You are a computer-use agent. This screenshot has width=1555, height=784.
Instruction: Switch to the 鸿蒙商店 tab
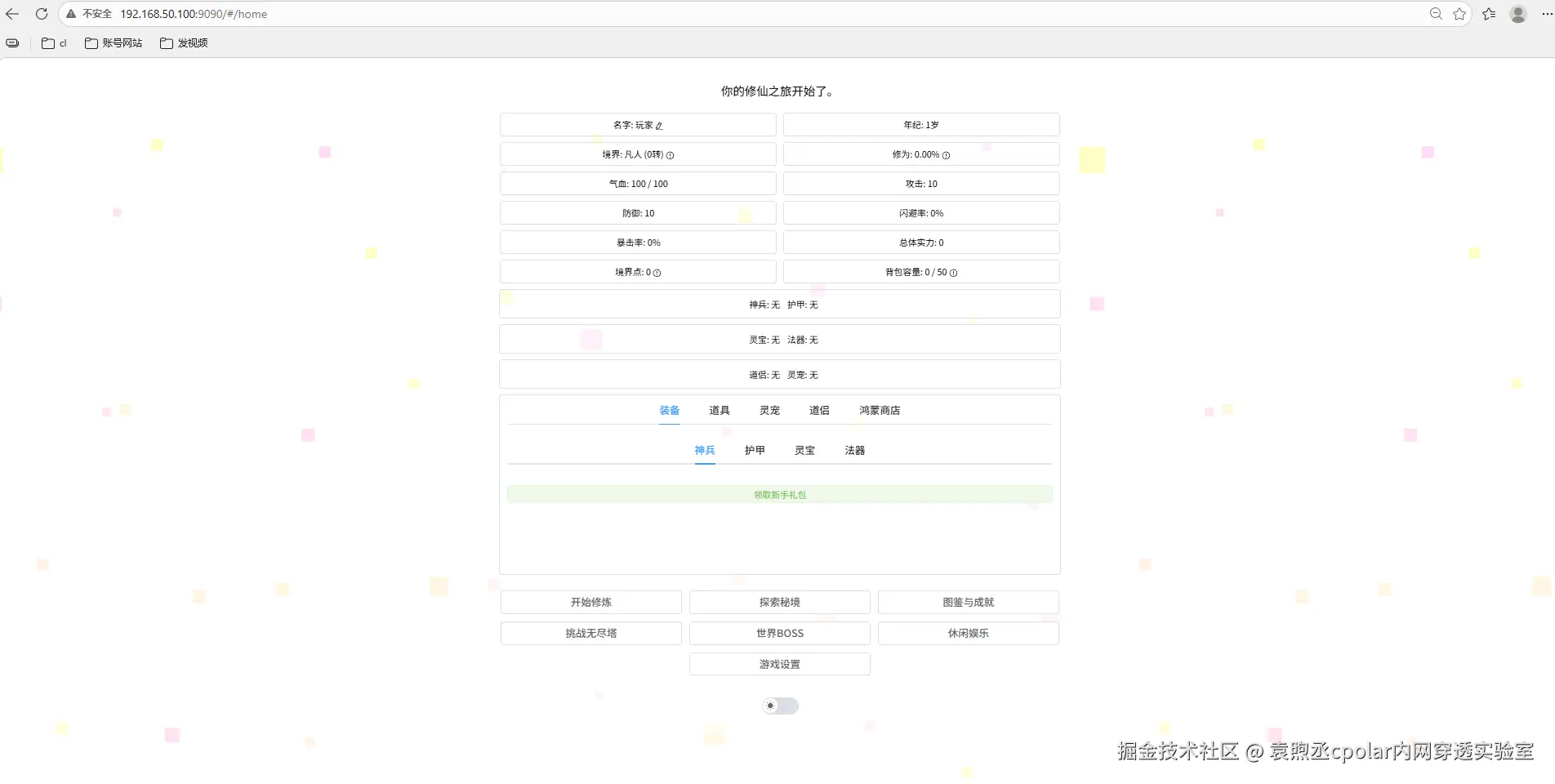point(879,410)
